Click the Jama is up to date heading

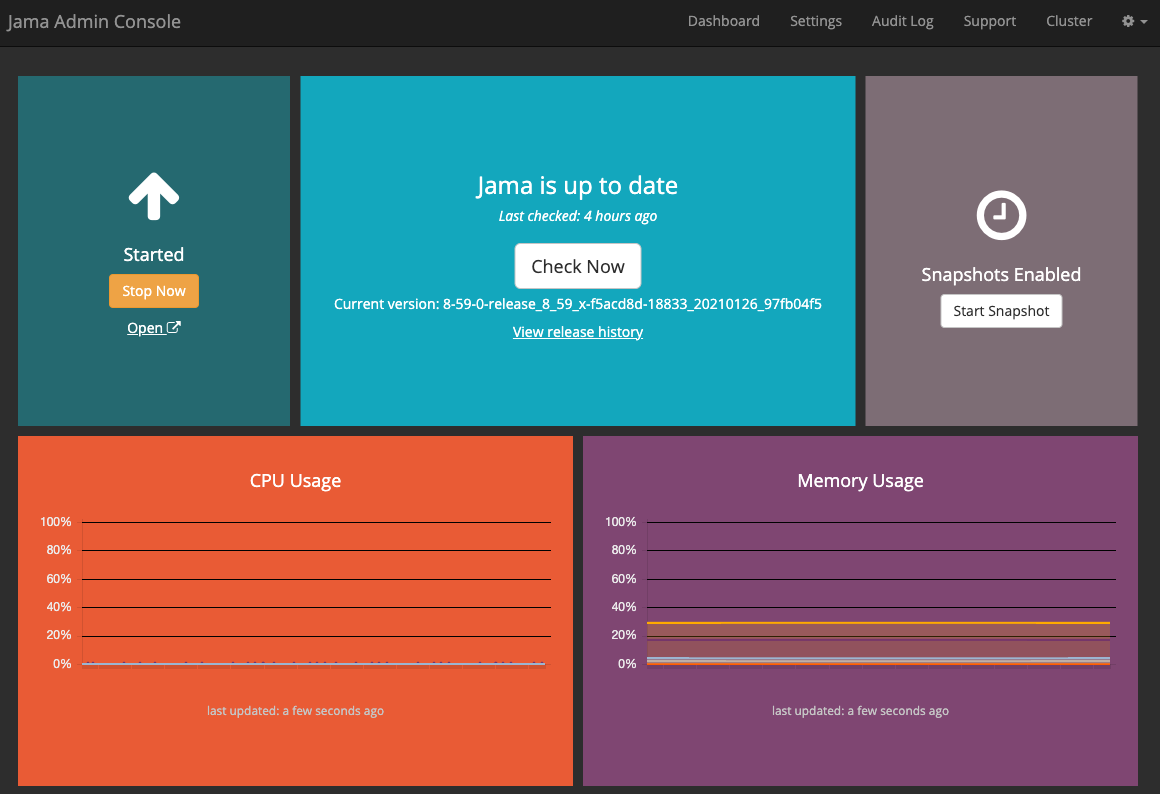577,185
